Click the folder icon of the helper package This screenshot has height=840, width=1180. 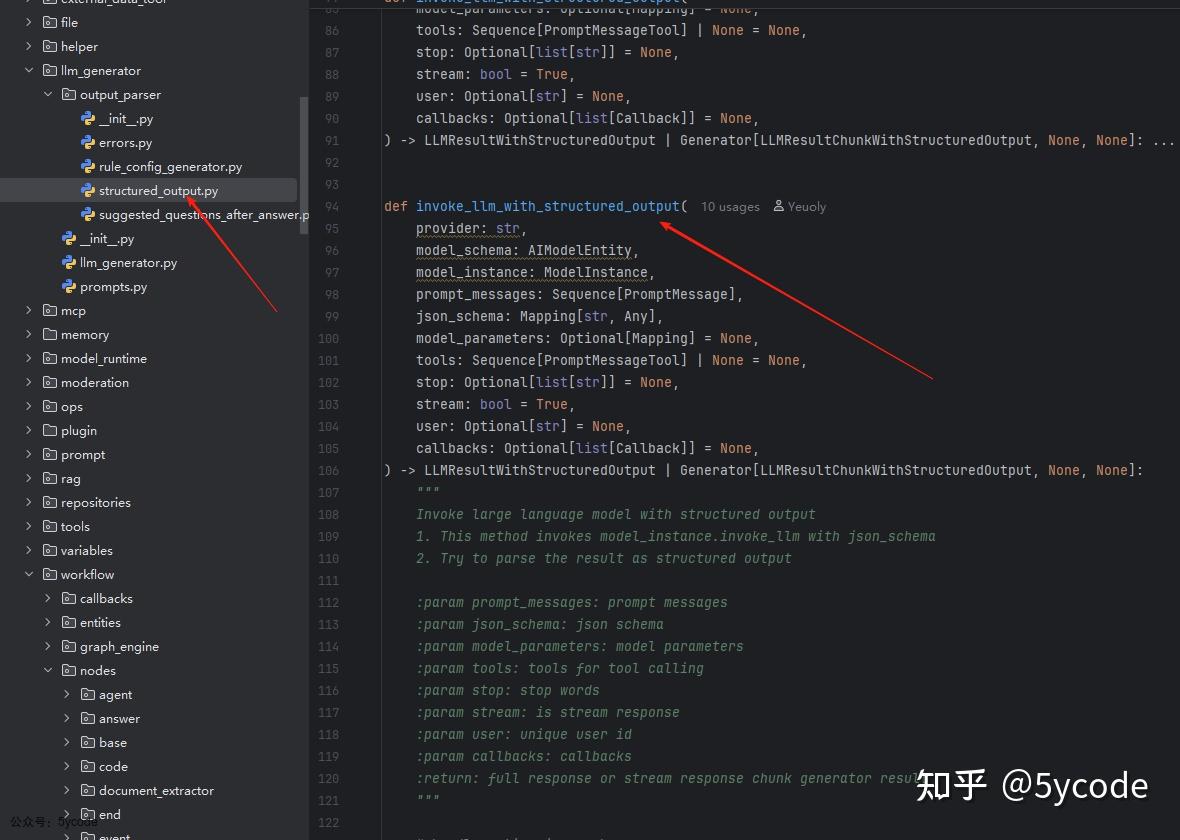(x=50, y=47)
